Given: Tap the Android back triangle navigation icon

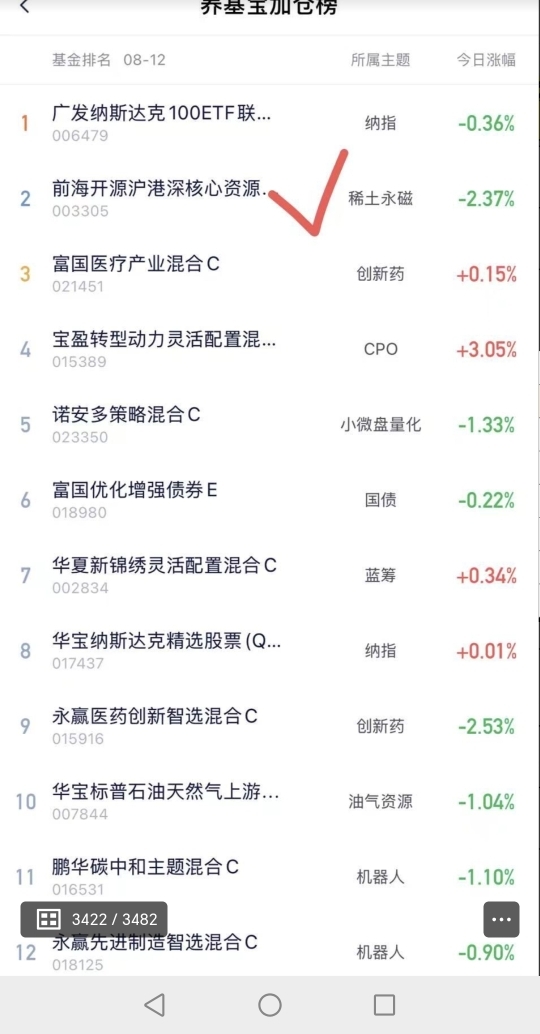Looking at the screenshot, I should [x=154, y=1004].
